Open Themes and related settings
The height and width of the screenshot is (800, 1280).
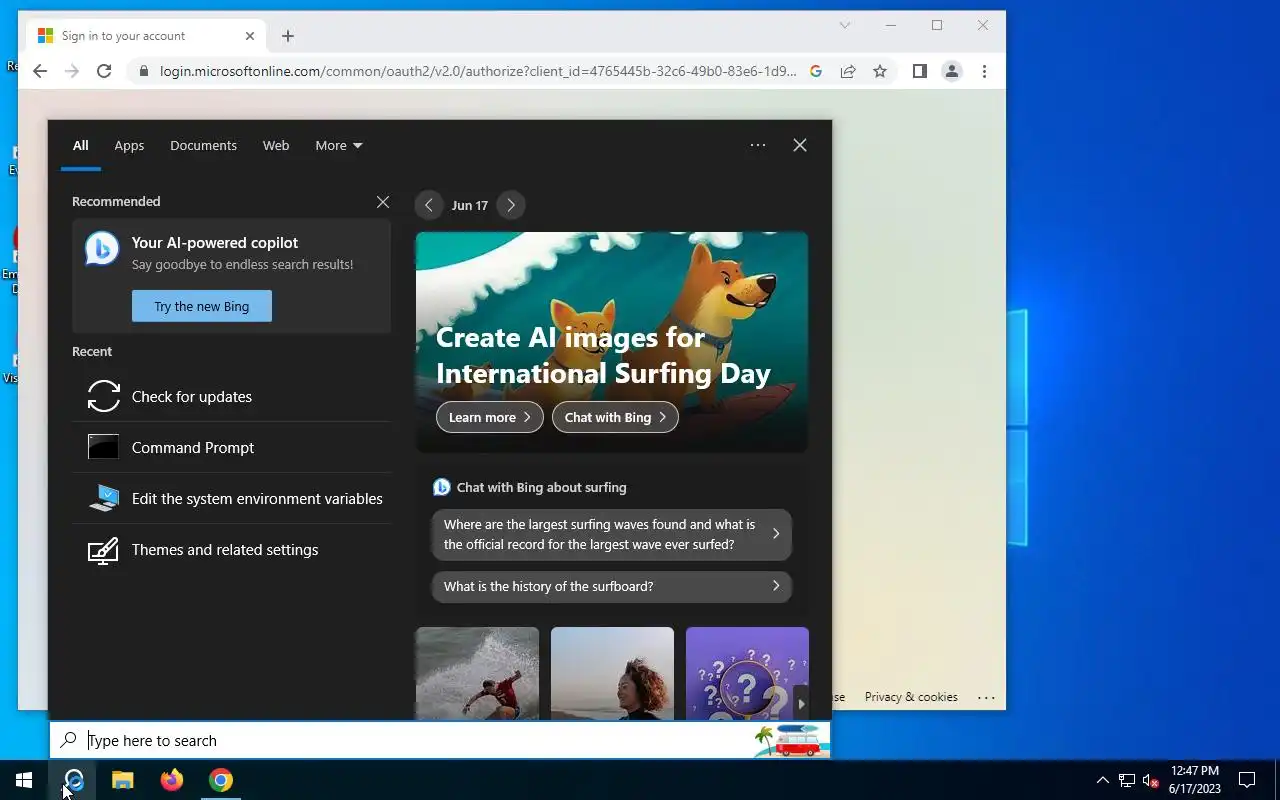point(231,549)
